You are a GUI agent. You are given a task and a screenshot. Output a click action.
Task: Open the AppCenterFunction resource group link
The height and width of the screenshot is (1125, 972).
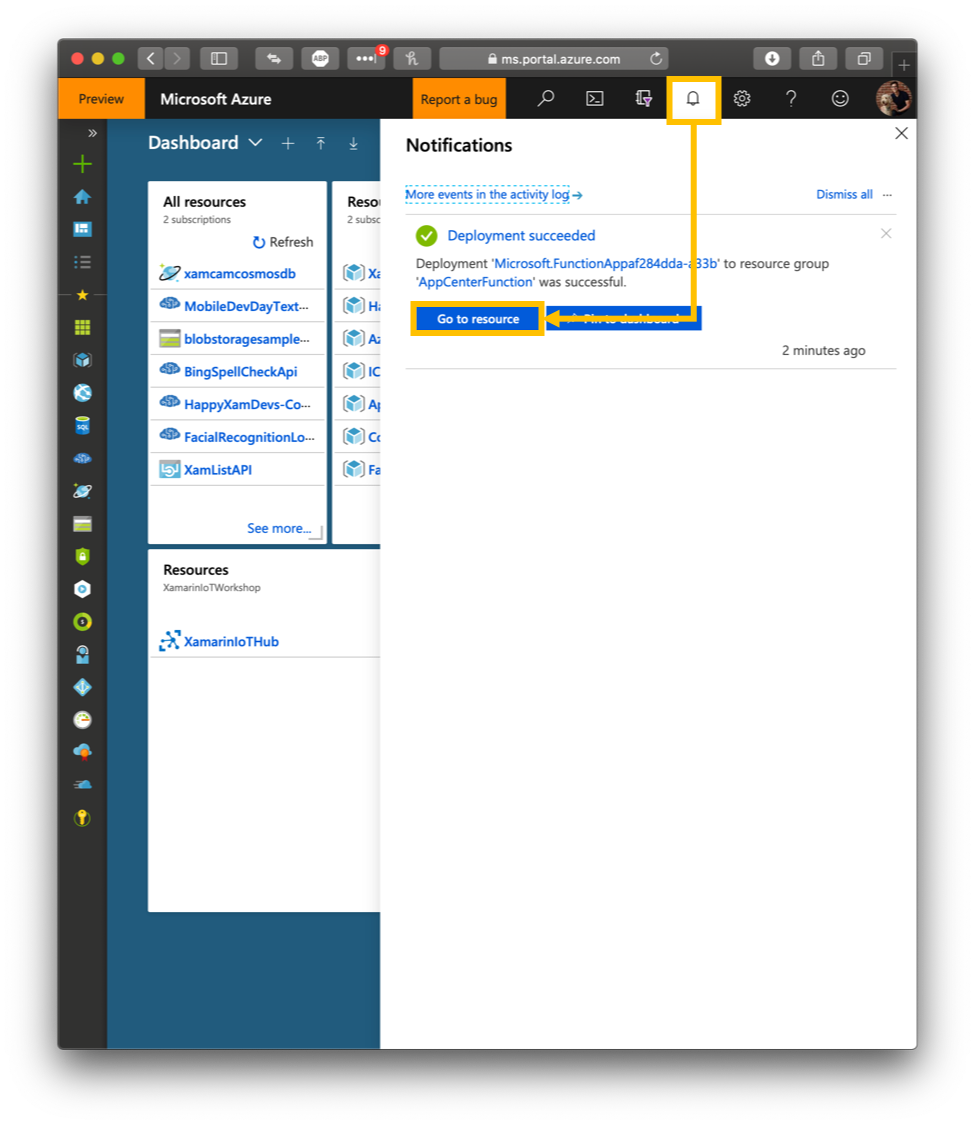pos(476,282)
